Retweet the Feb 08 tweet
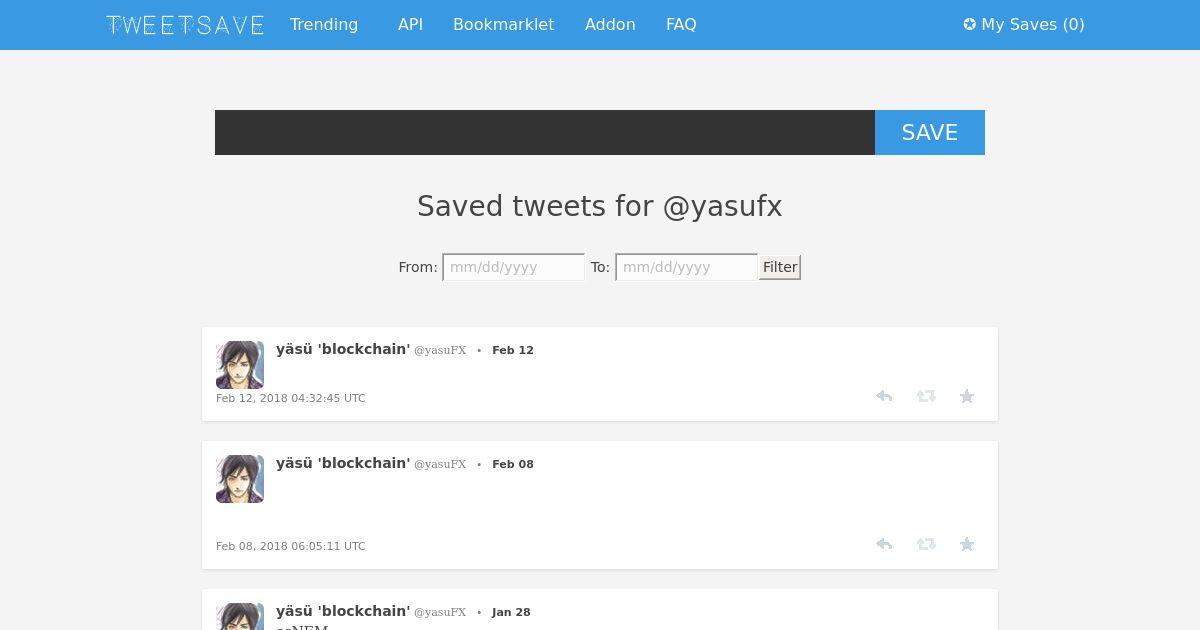This screenshot has width=1200, height=630. coord(926,544)
